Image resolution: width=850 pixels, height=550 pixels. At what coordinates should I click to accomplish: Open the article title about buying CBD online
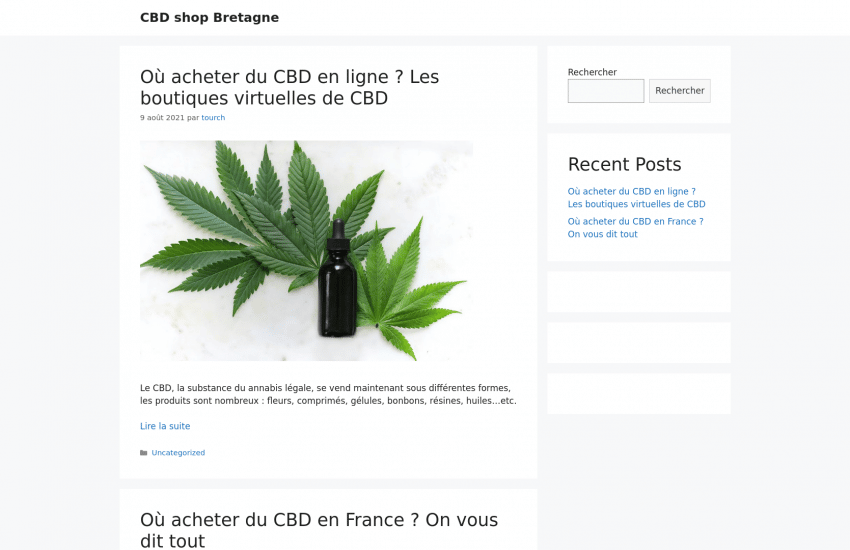[289, 87]
